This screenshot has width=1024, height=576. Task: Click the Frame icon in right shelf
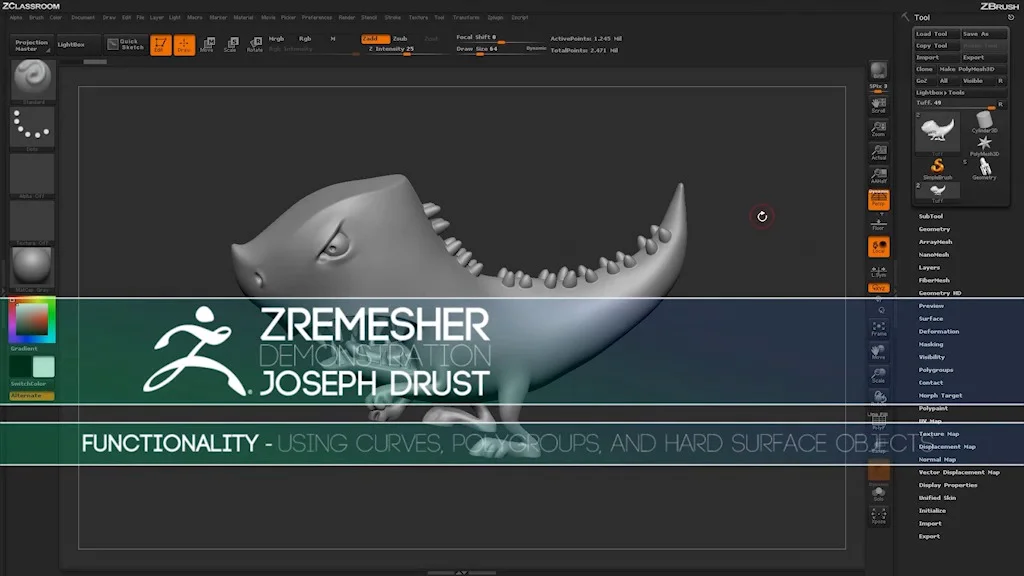(878, 328)
